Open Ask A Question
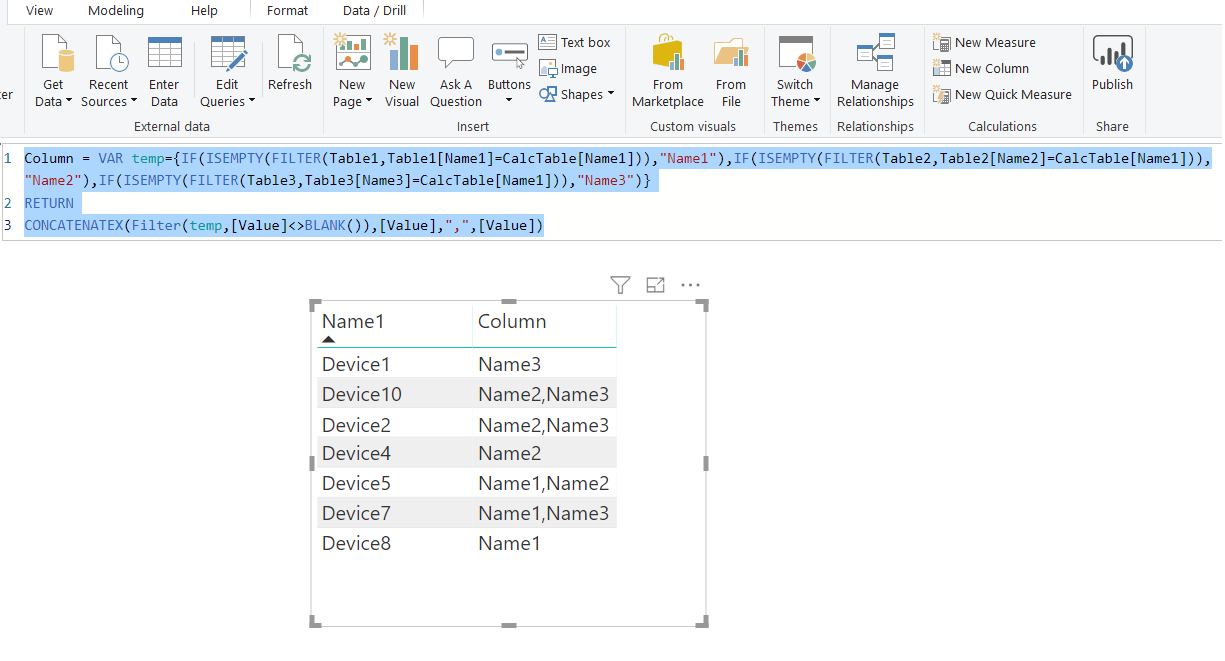This screenshot has height=661, width=1225. point(456,71)
